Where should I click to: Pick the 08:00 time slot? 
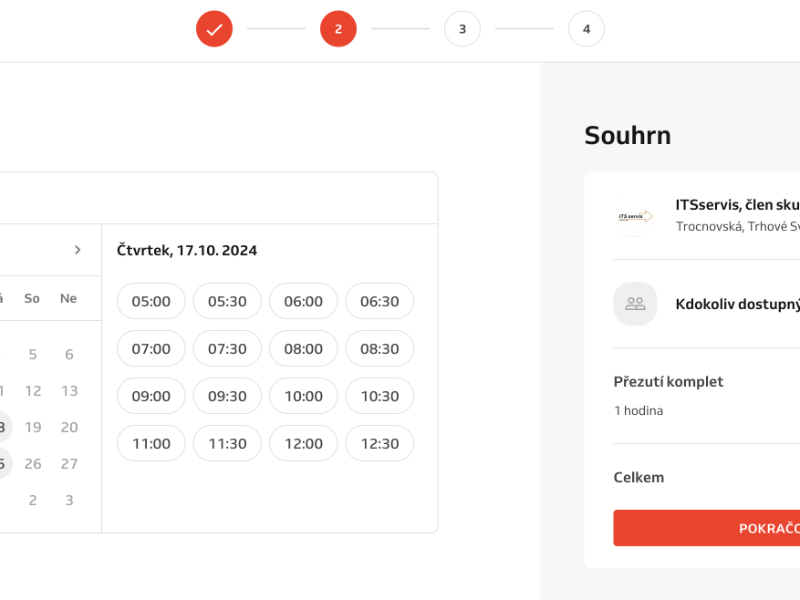(303, 349)
